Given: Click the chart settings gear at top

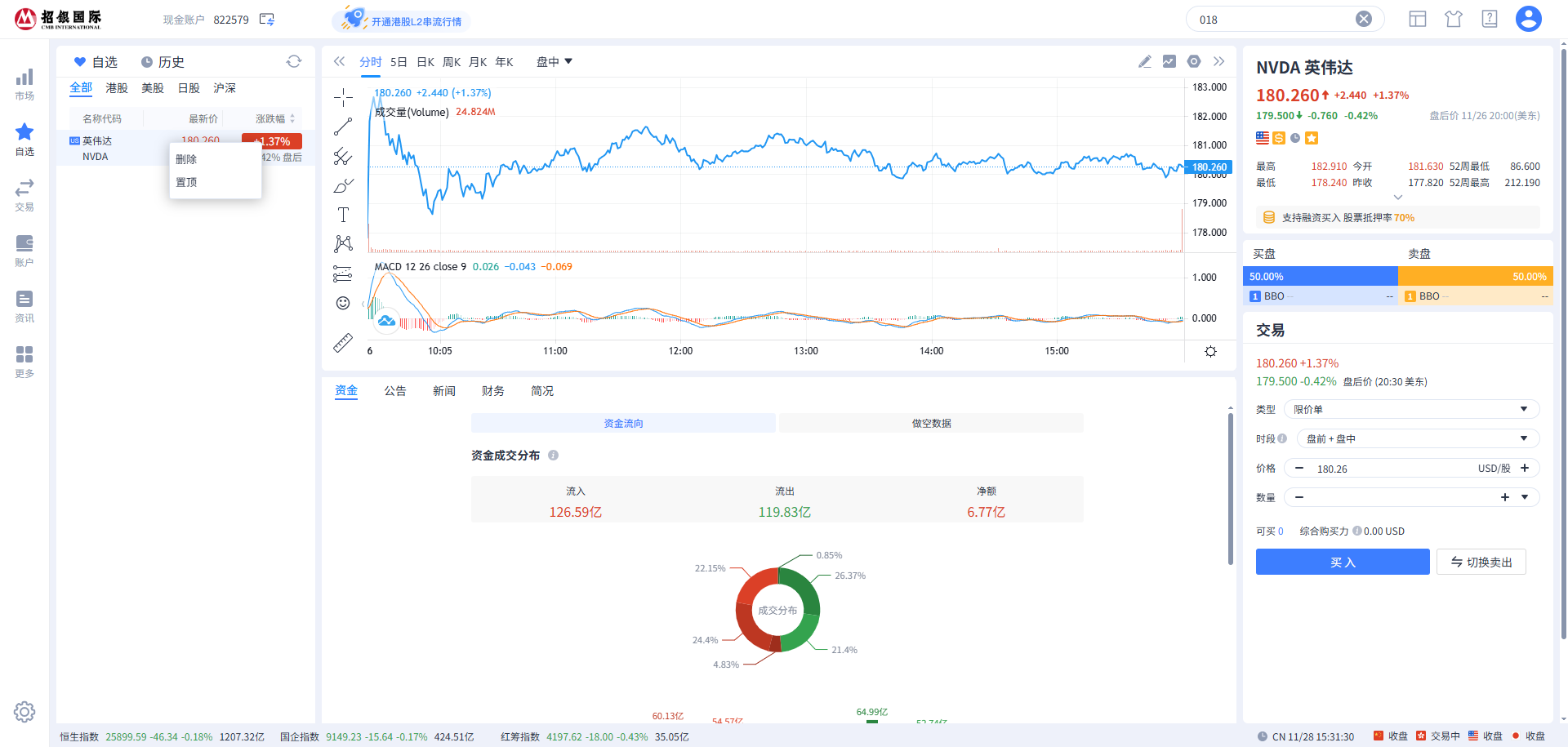Looking at the screenshot, I should click(x=1194, y=61).
